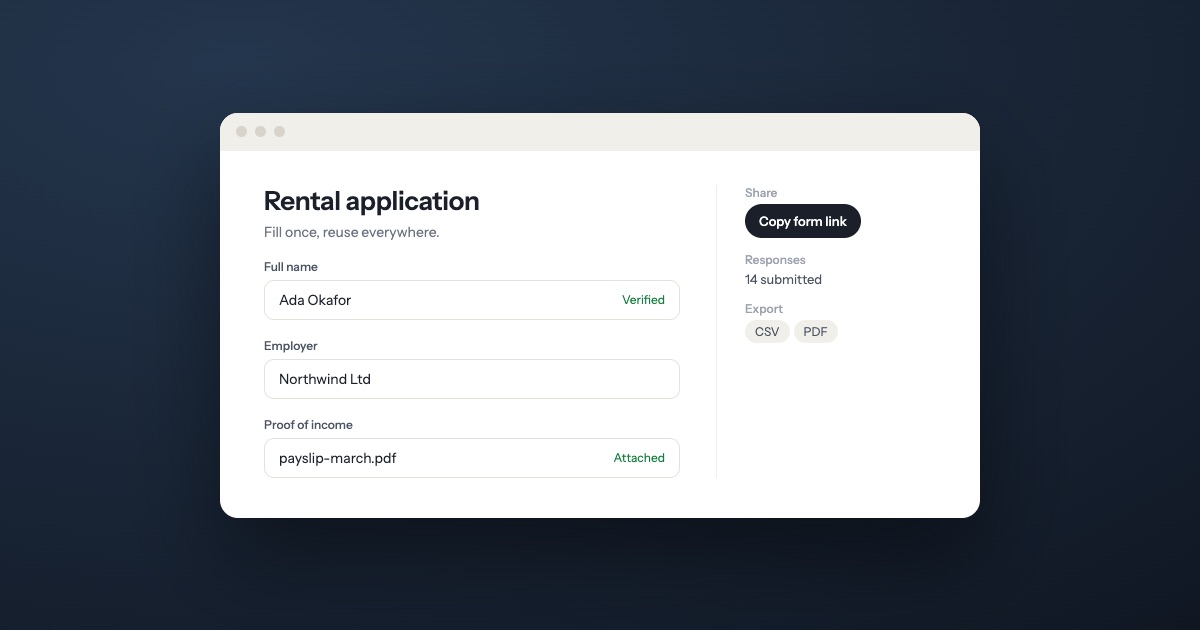Click the Share section label
The image size is (1200, 630).
pyautogui.click(x=761, y=193)
